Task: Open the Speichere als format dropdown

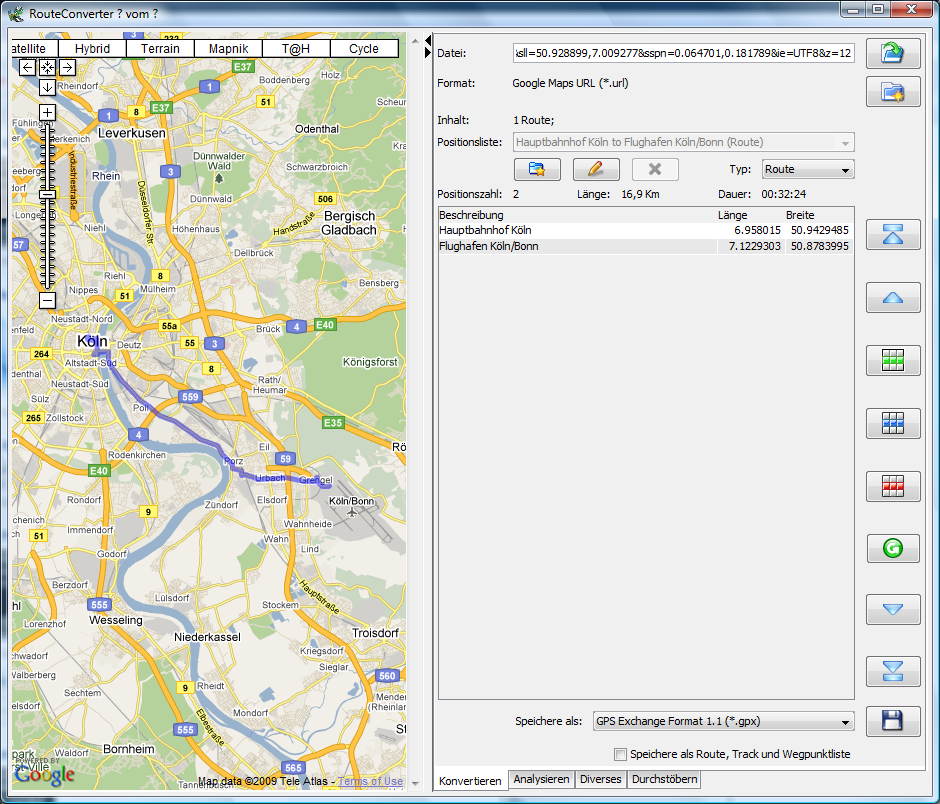Action: (x=724, y=721)
